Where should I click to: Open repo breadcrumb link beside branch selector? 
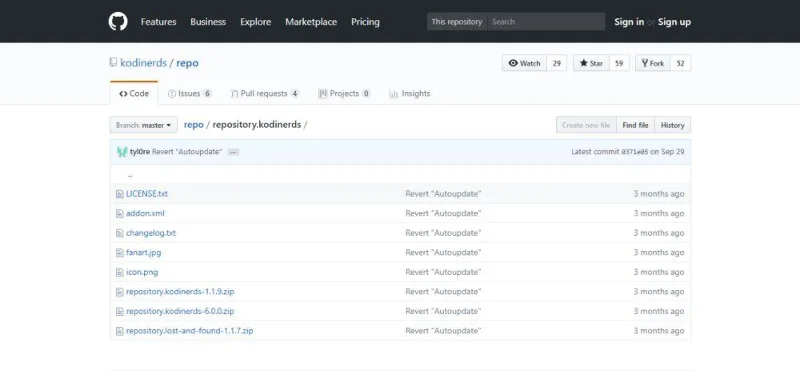(193, 125)
